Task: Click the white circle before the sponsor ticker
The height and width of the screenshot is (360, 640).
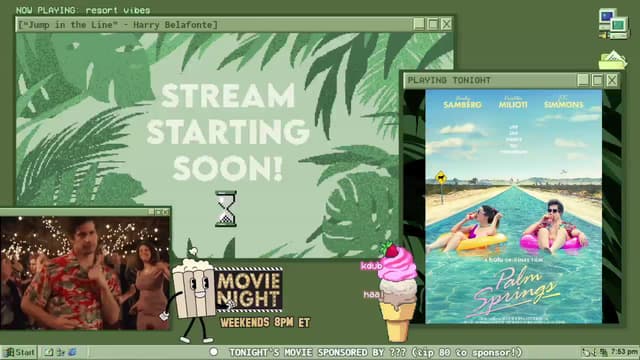Action: (213, 352)
